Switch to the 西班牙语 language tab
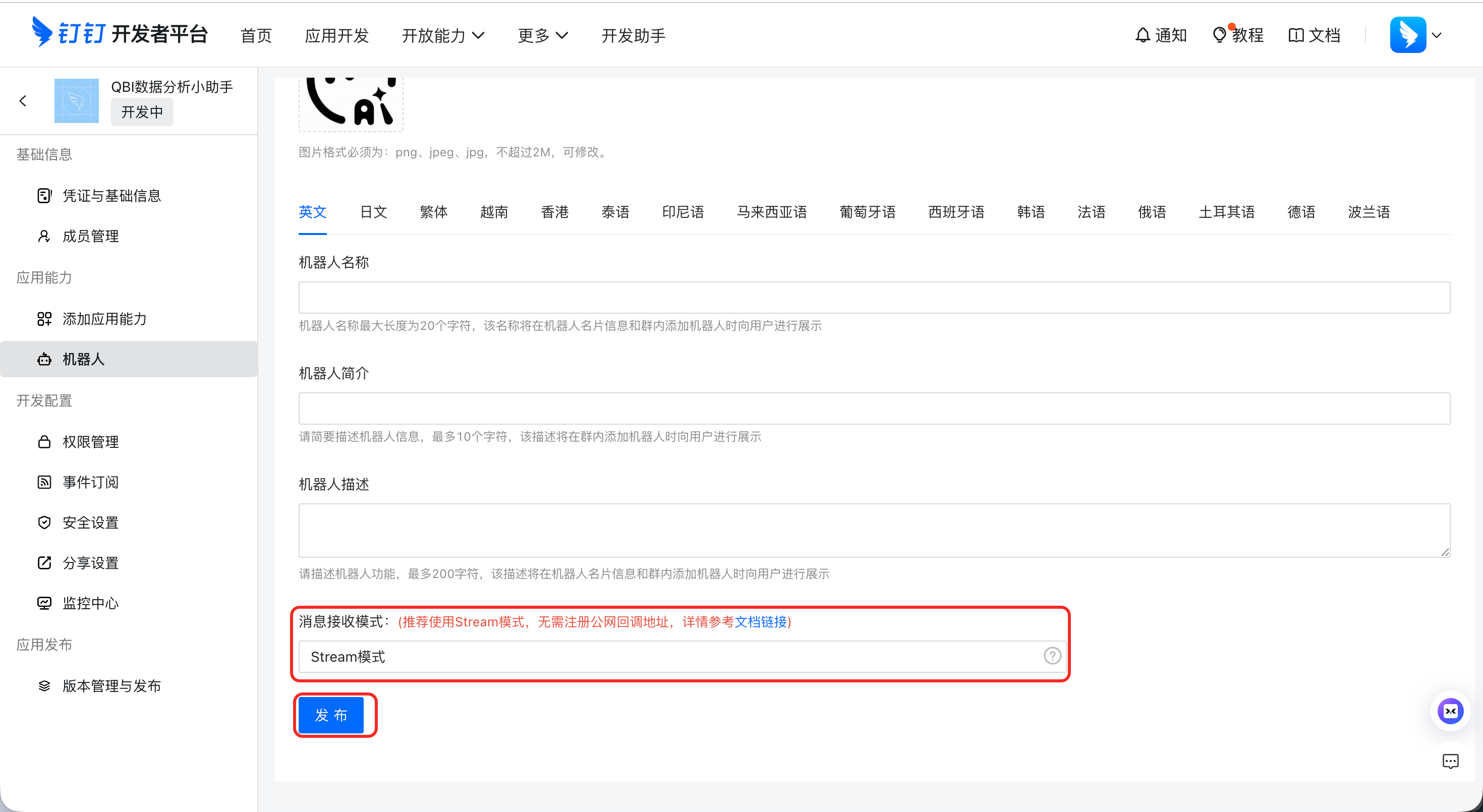Screen dimensions: 1483x812 coord(956,212)
